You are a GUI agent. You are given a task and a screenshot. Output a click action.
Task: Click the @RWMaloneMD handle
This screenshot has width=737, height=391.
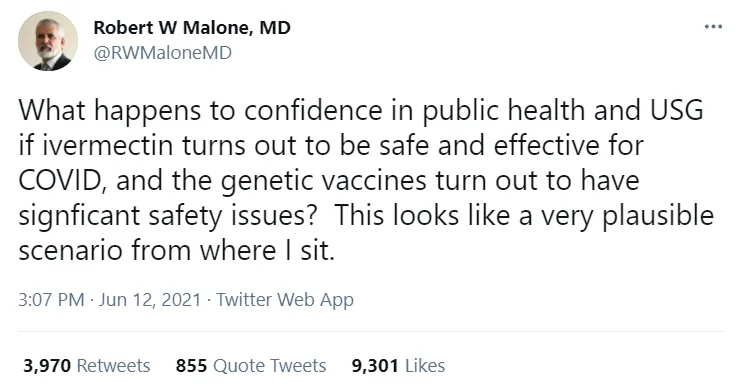(x=163, y=53)
